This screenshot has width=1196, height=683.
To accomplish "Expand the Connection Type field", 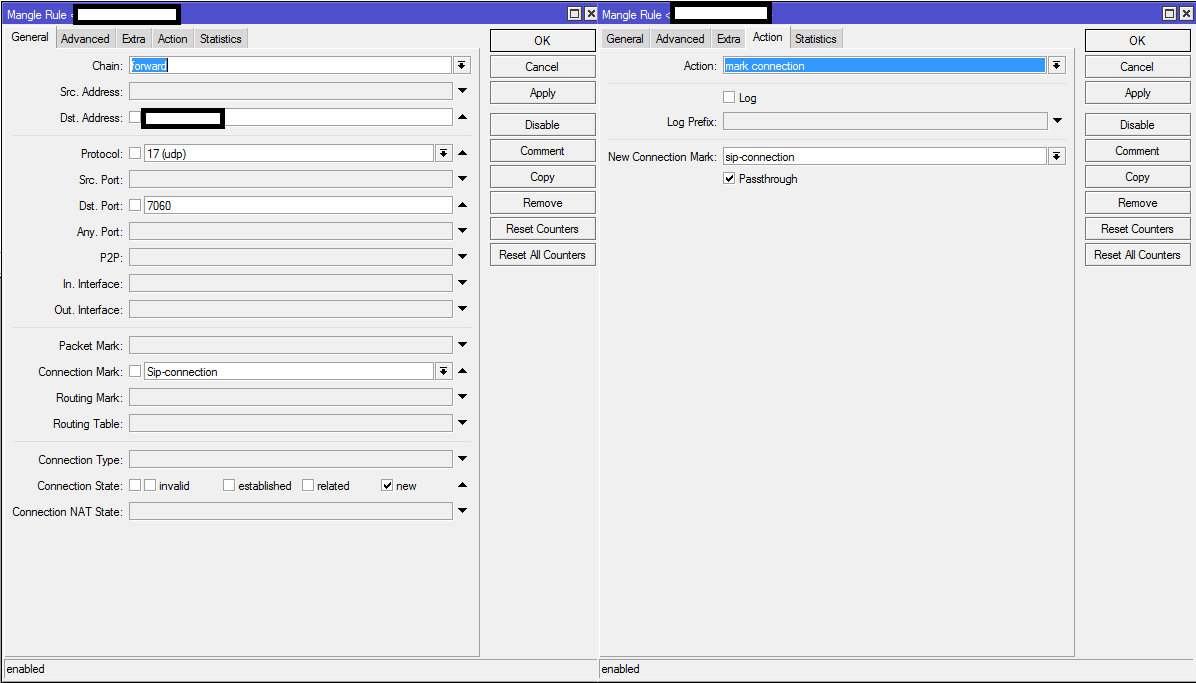I will 462,459.
